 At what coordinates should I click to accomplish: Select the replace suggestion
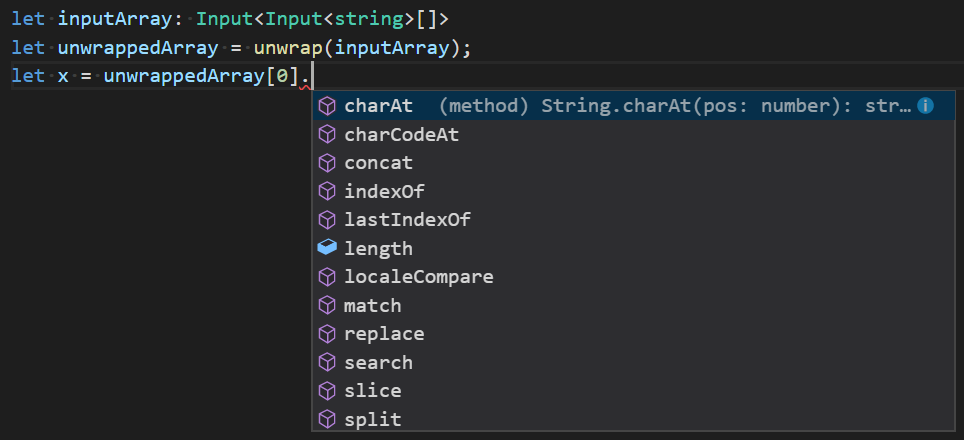tap(633, 334)
